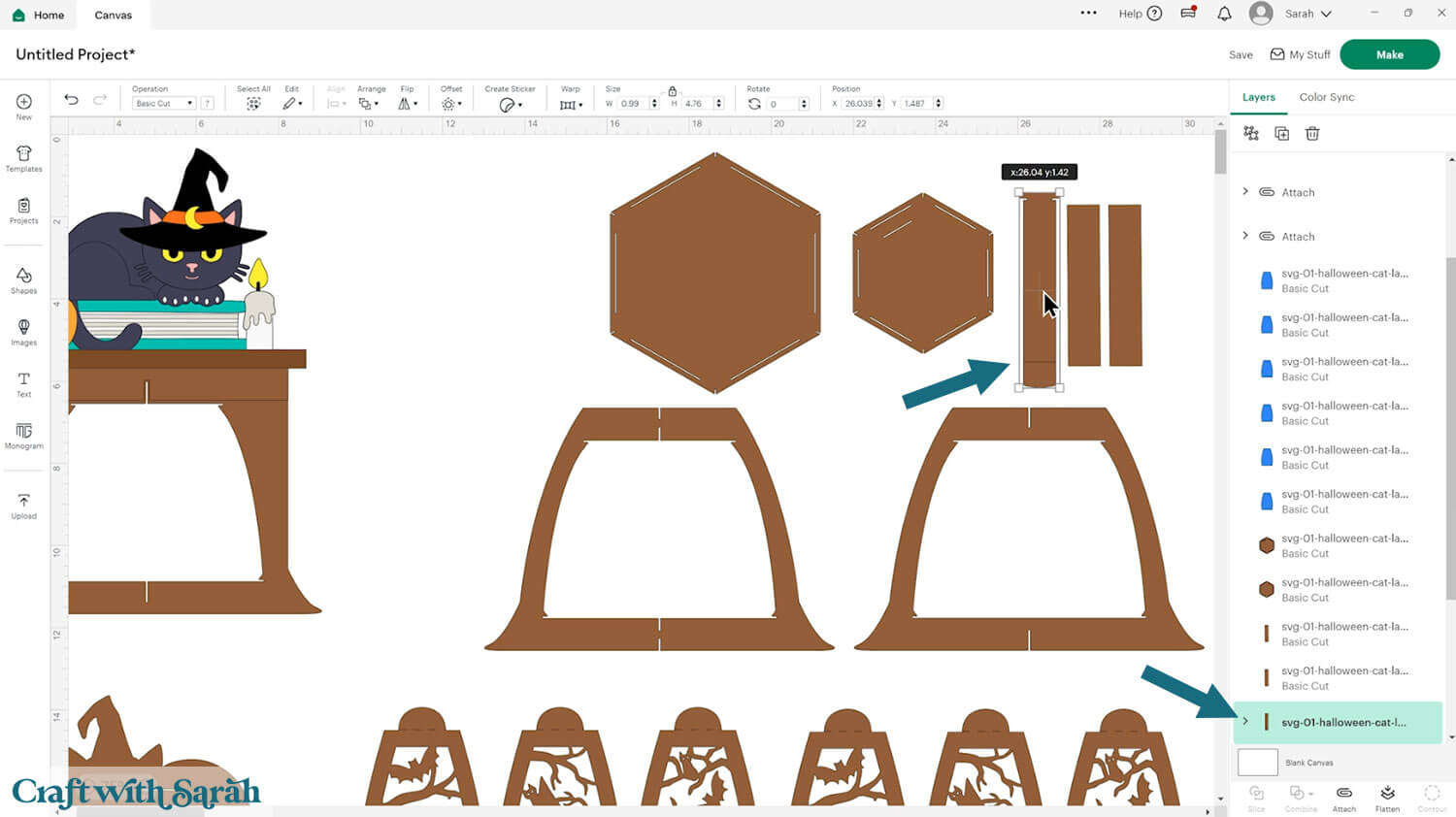This screenshot has width=1456, height=817.
Task: Toggle the size aspect ratio lock
Action: (x=672, y=90)
